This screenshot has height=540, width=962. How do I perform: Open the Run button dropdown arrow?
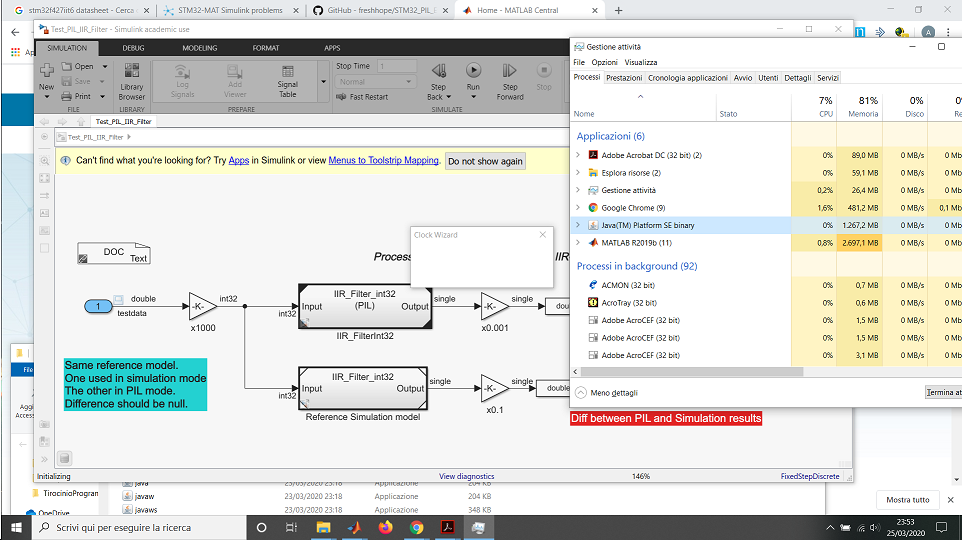(473, 96)
